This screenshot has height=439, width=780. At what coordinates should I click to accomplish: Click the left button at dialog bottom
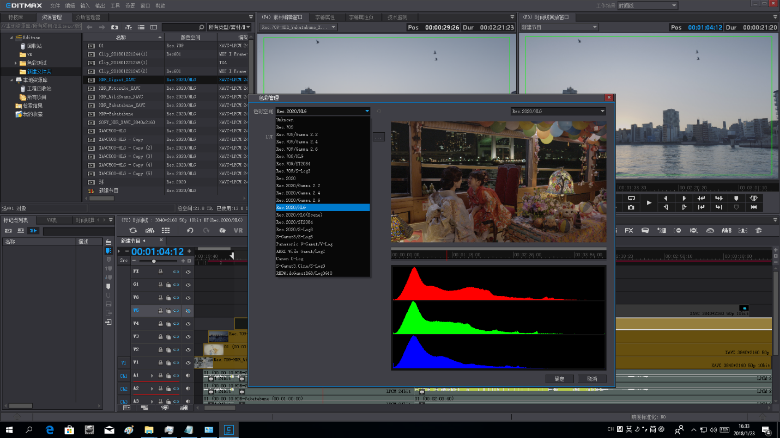pyautogui.click(x=560, y=379)
